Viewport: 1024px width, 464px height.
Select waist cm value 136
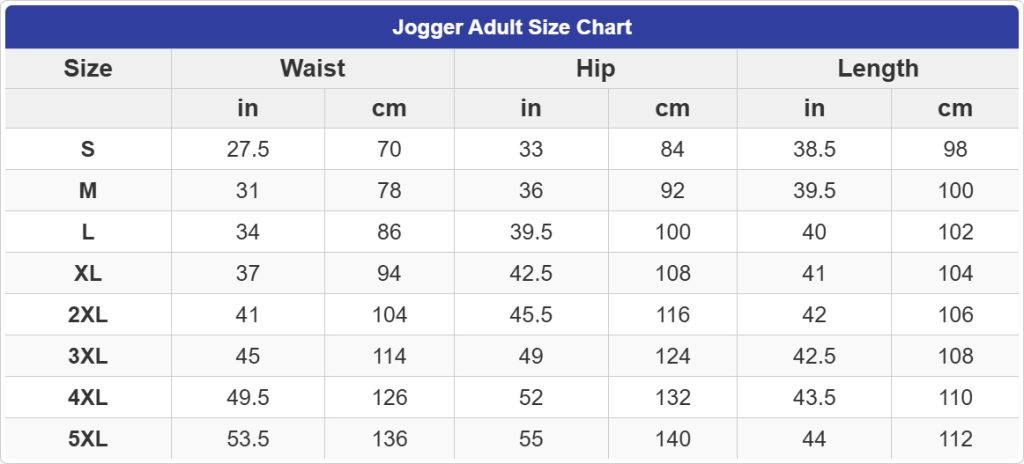pos(389,438)
